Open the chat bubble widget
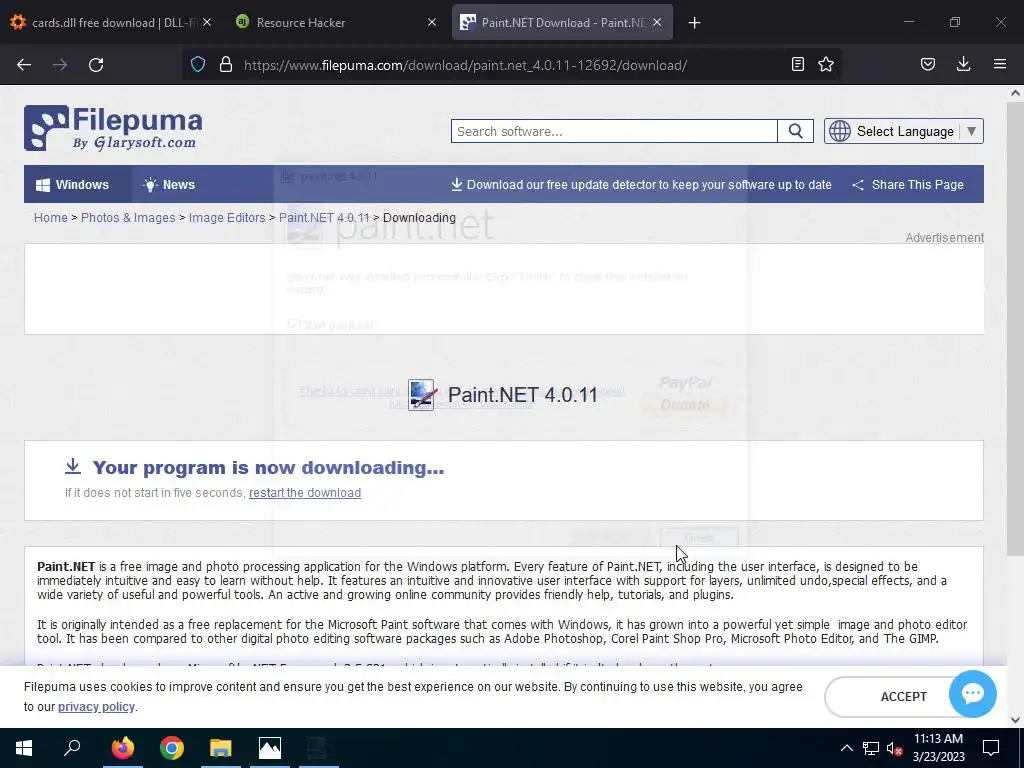 [x=972, y=694]
